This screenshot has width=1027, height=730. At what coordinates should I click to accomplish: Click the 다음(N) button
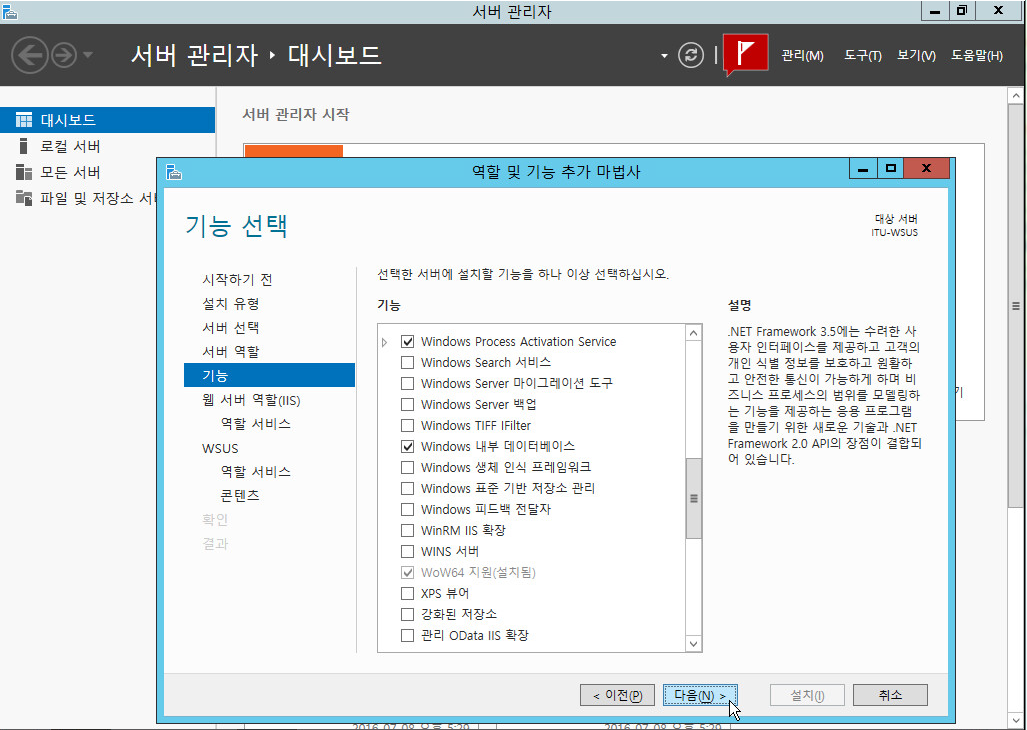click(700, 695)
